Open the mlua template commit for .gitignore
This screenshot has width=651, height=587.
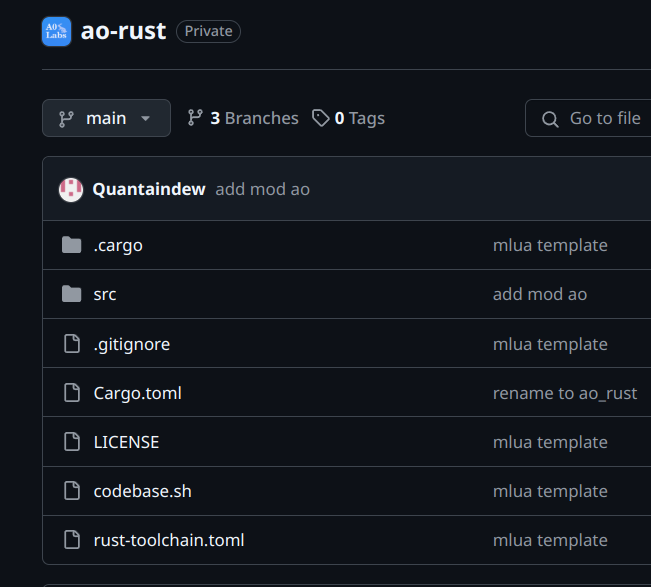[x=550, y=344]
